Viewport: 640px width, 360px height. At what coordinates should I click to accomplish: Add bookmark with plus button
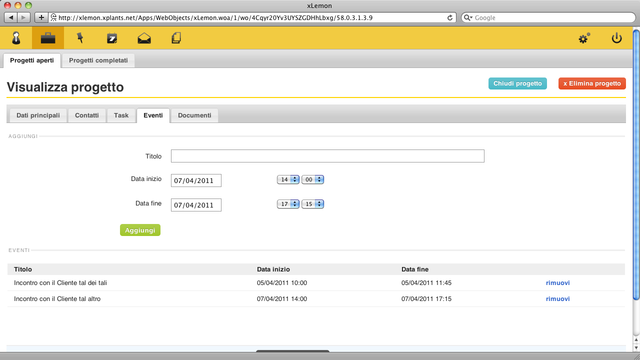point(41,18)
